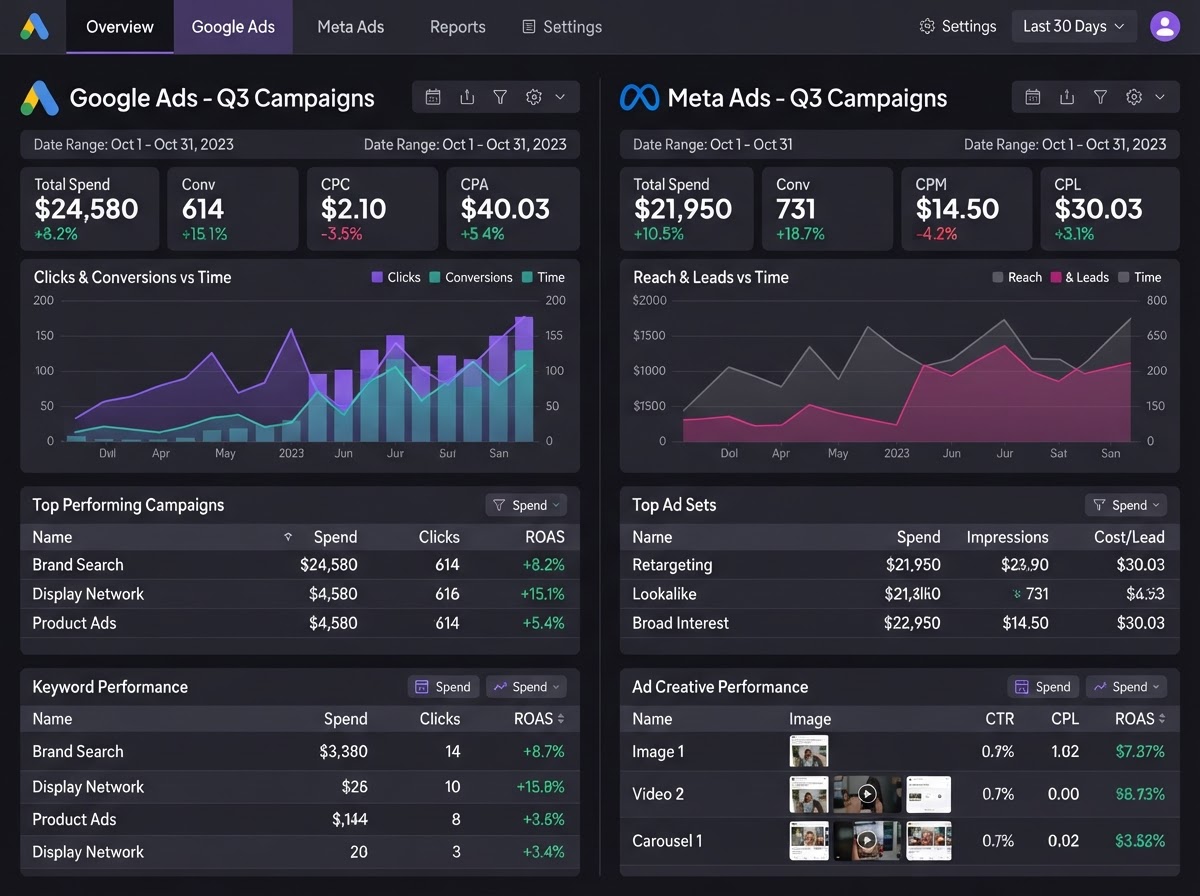Open the Spend filter in Top Ad Sets
Image resolution: width=1200 pixels, height=896 pixels.
1127,505
